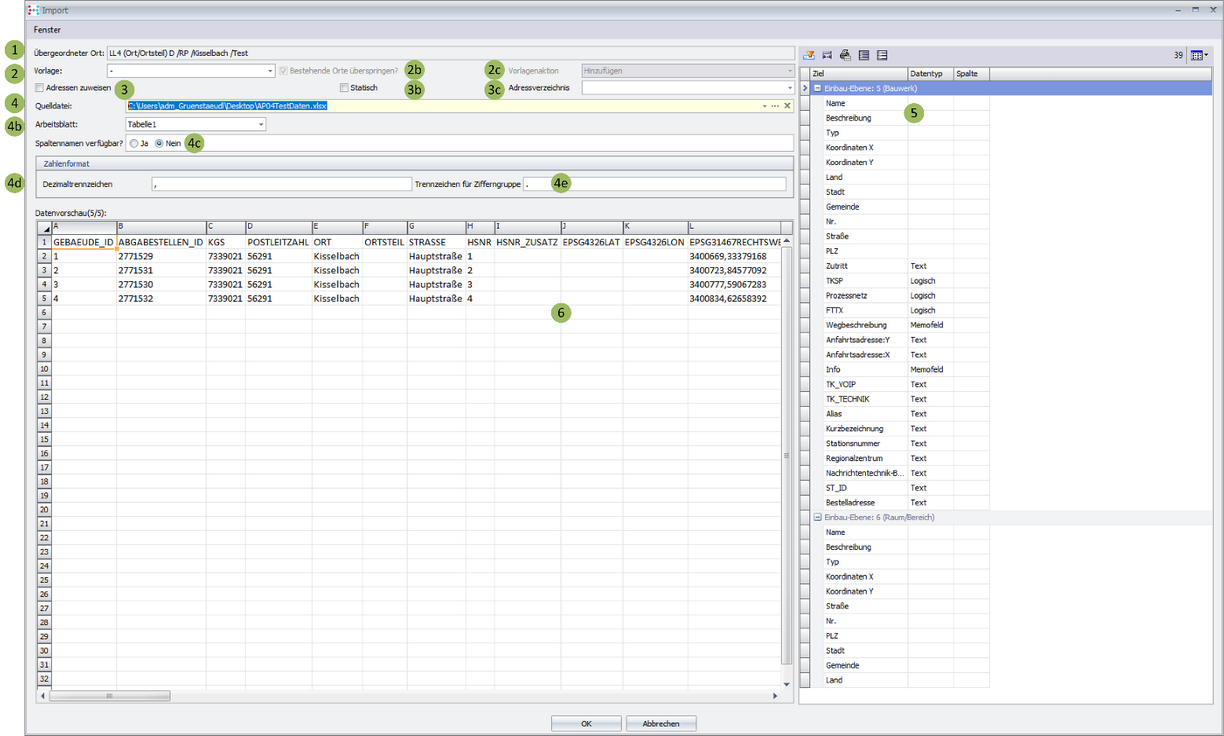Open the Fenster menu
This screenshot has height=736, width=1224.
pyautogui.click(x=48, y=30)
